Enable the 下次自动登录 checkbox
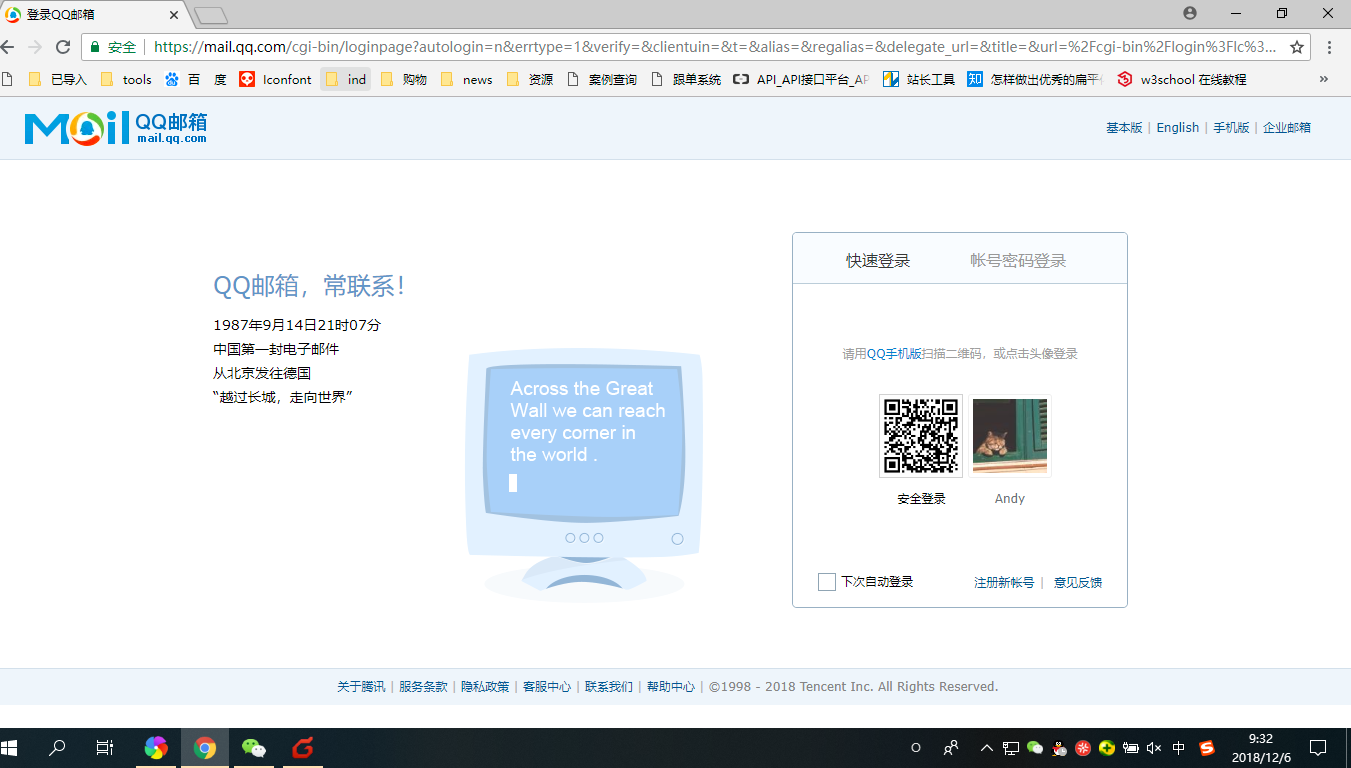This screenshot has height=768, width=1351. point(826,582)
